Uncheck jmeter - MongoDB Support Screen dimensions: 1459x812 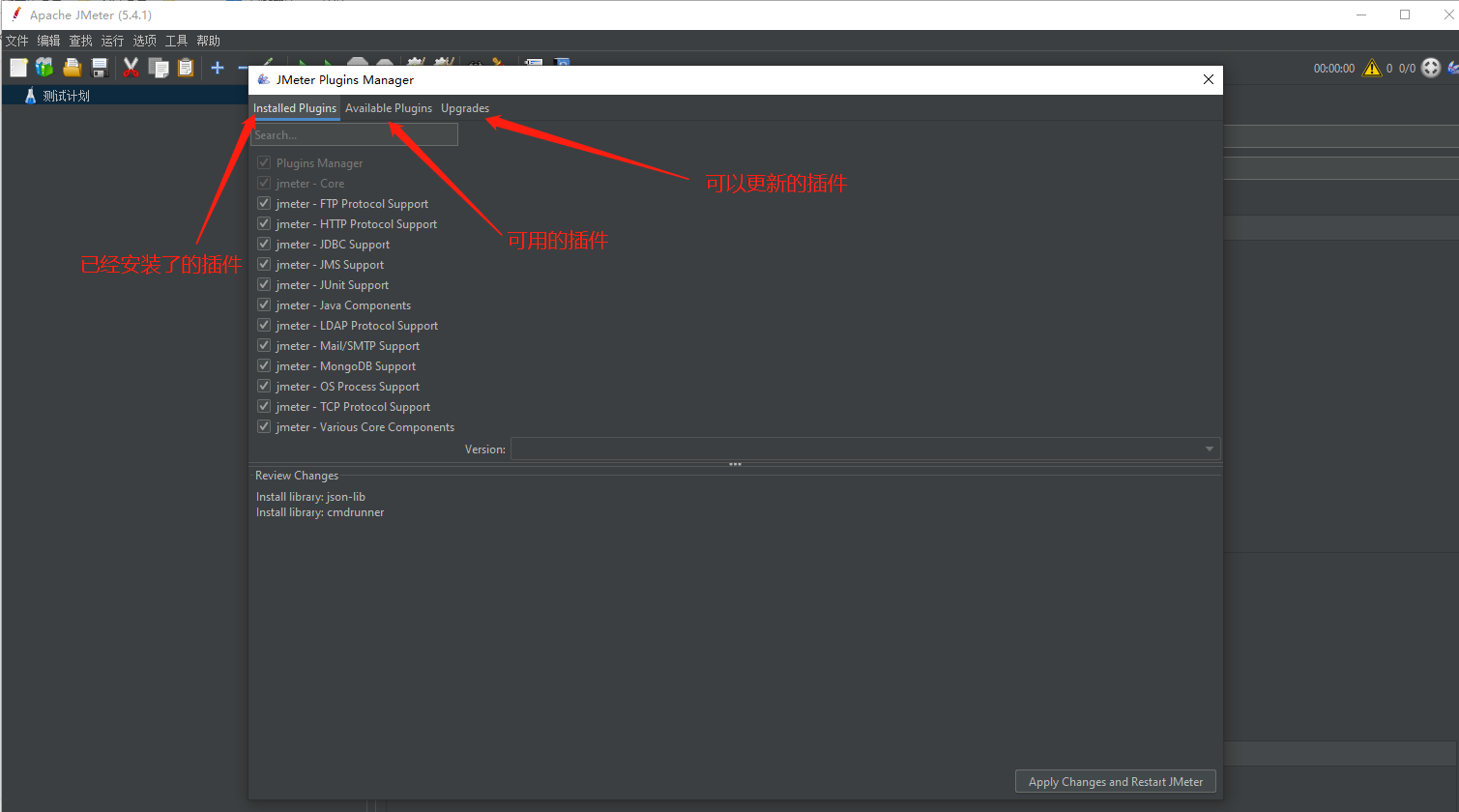(x=264, y=365)
